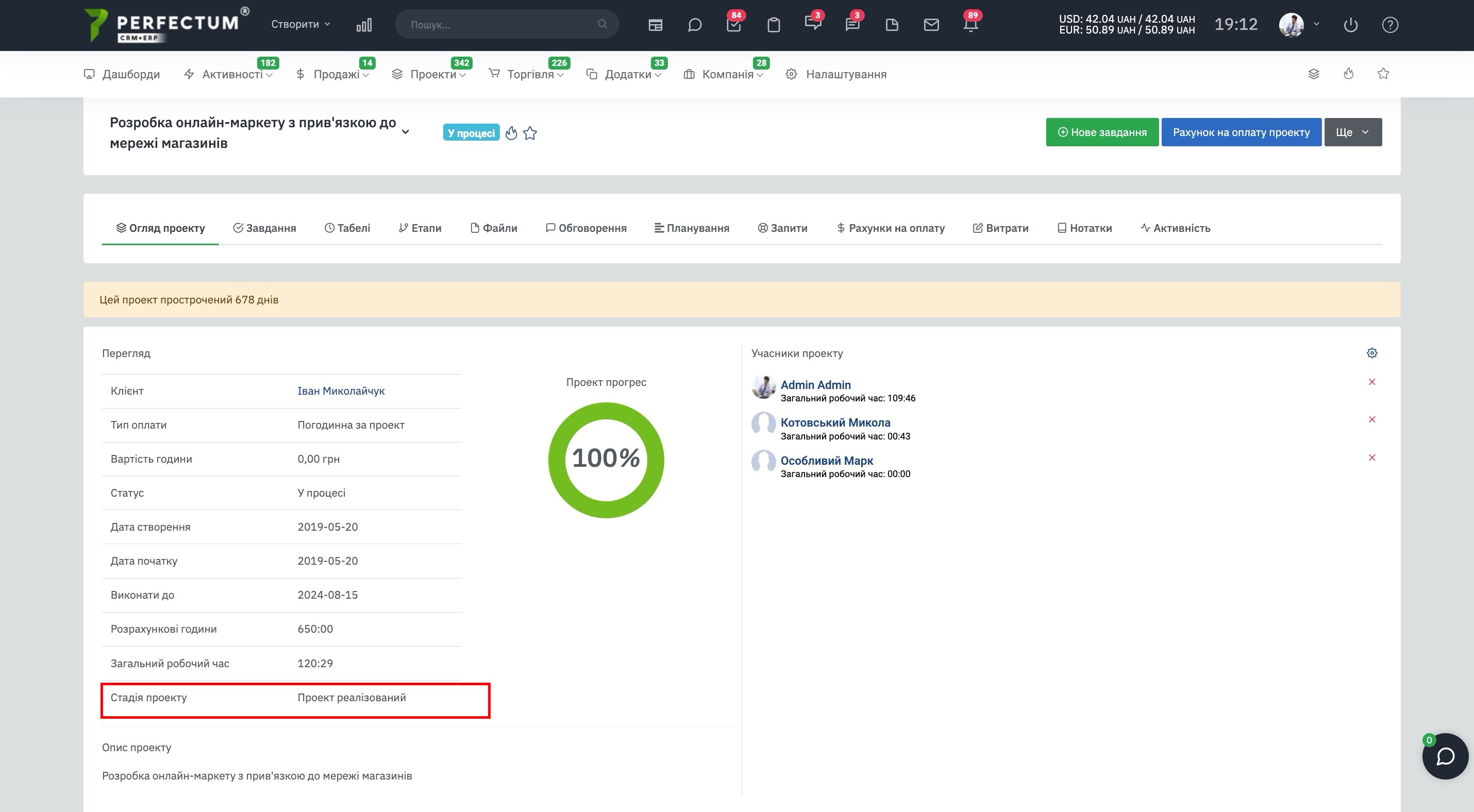Image resolution: width=1474 pixels, height=812 pixels.
Task: Expand the Ще dropdown button
Action: point(1353,132)
